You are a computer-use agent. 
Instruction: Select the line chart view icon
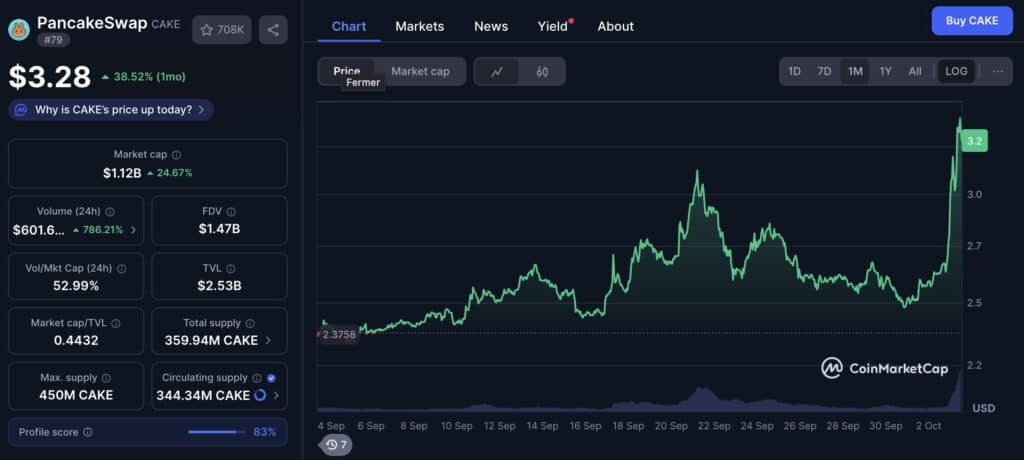click(497, 72)
